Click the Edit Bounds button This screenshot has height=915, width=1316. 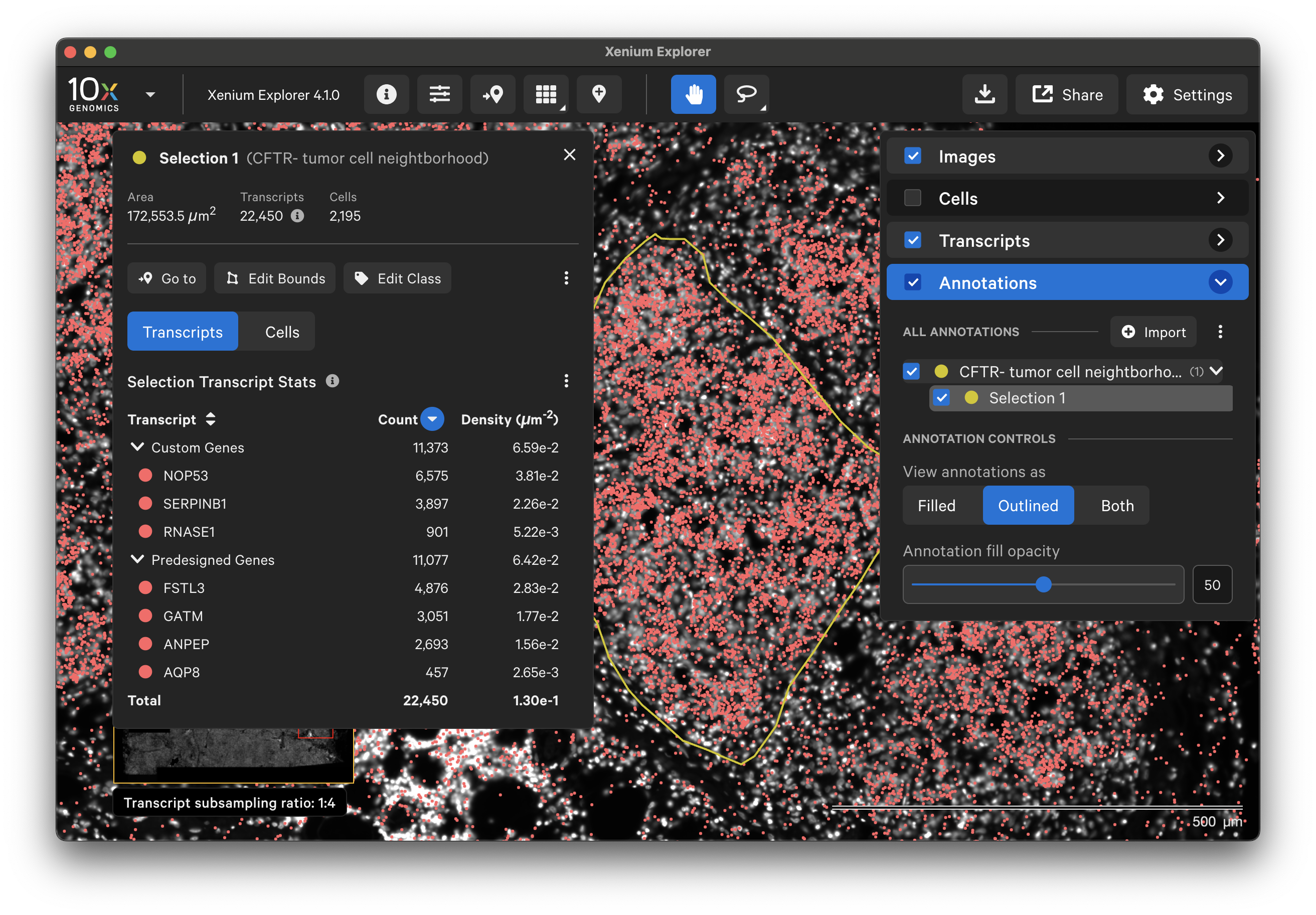click(275, 278)
